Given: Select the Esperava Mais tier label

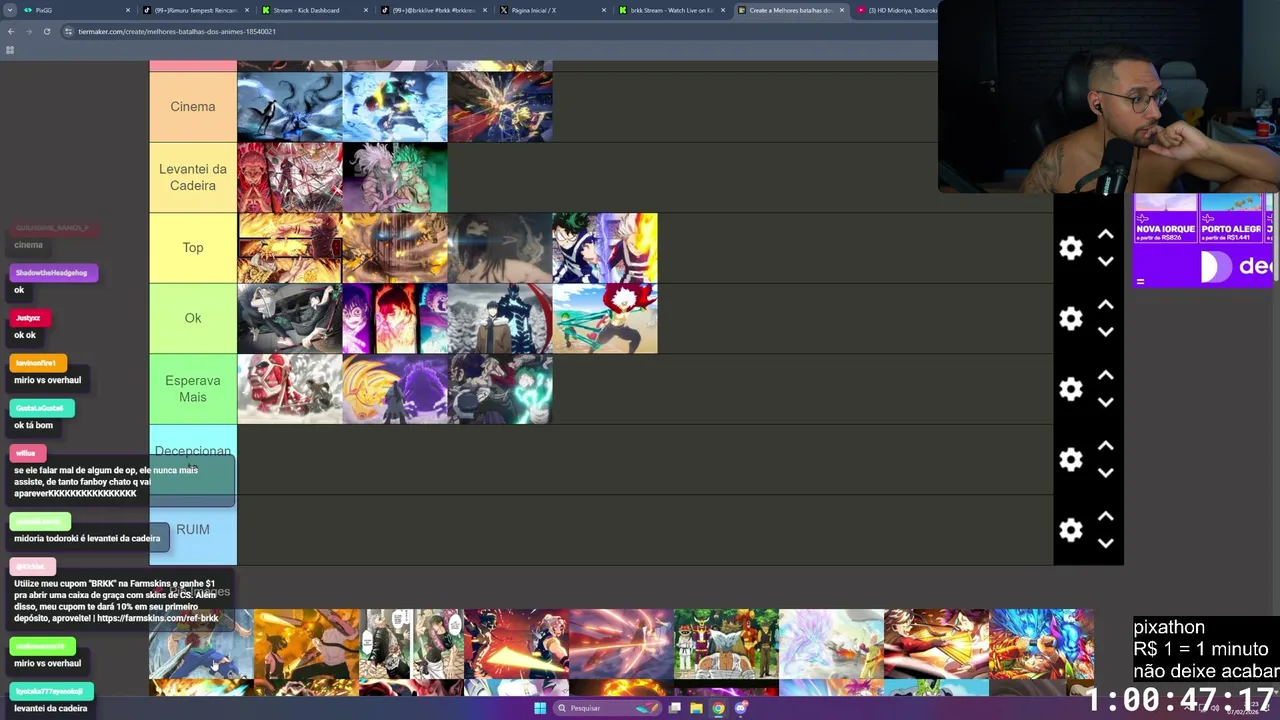Looking at the screenshot, I should coord(193,389).
